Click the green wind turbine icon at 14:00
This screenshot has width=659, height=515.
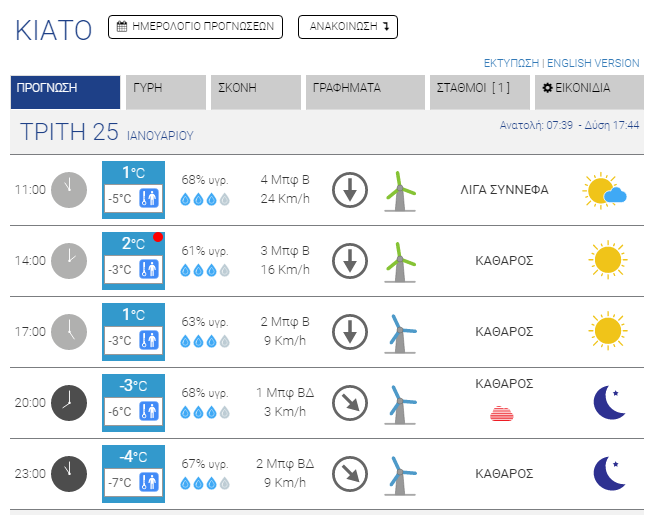point(400,261)
